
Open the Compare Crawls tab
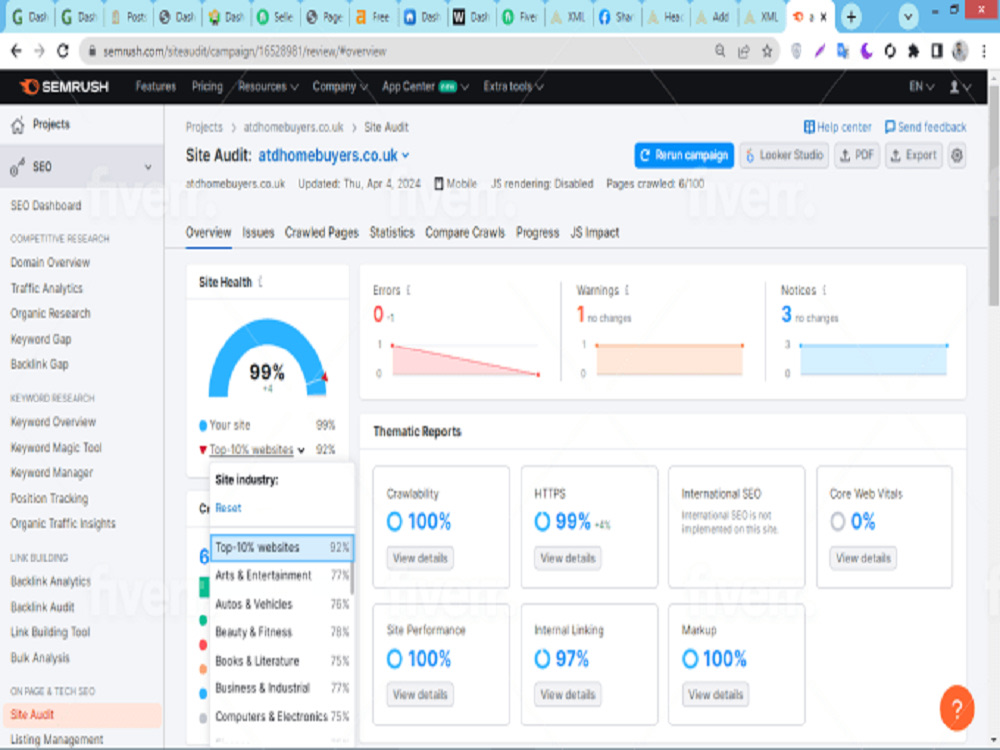(x=465, y=233)
